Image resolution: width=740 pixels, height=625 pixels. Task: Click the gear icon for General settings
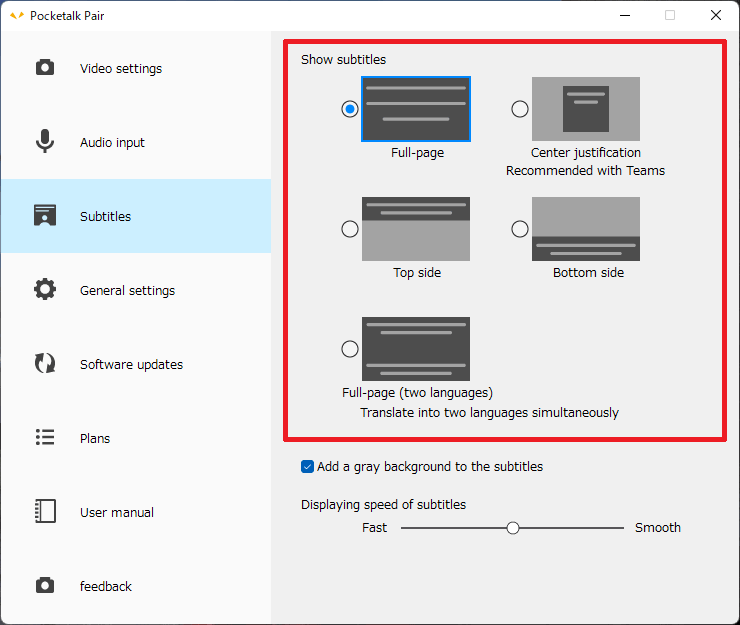(45, 290)
